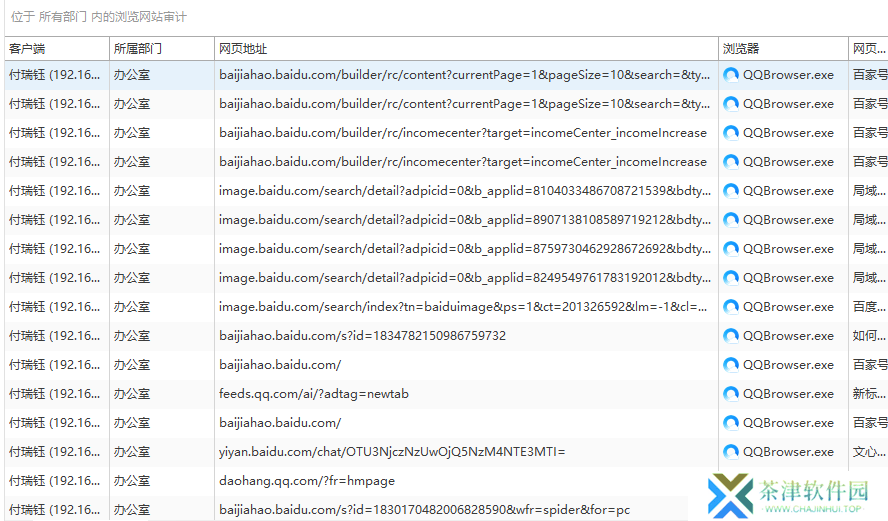Click the 位于 所有部门 内的浏览网站审计 heading
Viewport: 888px width, 521px height.
(x=99, y=17)
